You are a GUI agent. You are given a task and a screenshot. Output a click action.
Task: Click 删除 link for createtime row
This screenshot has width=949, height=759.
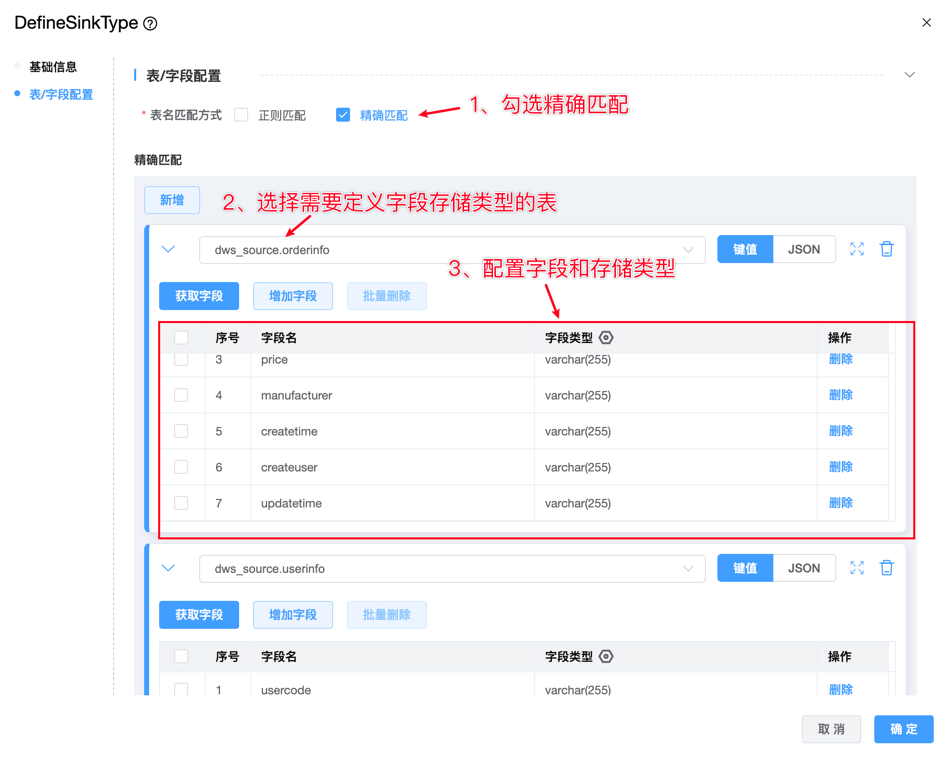pyautogui.click(x=840, y=431)
